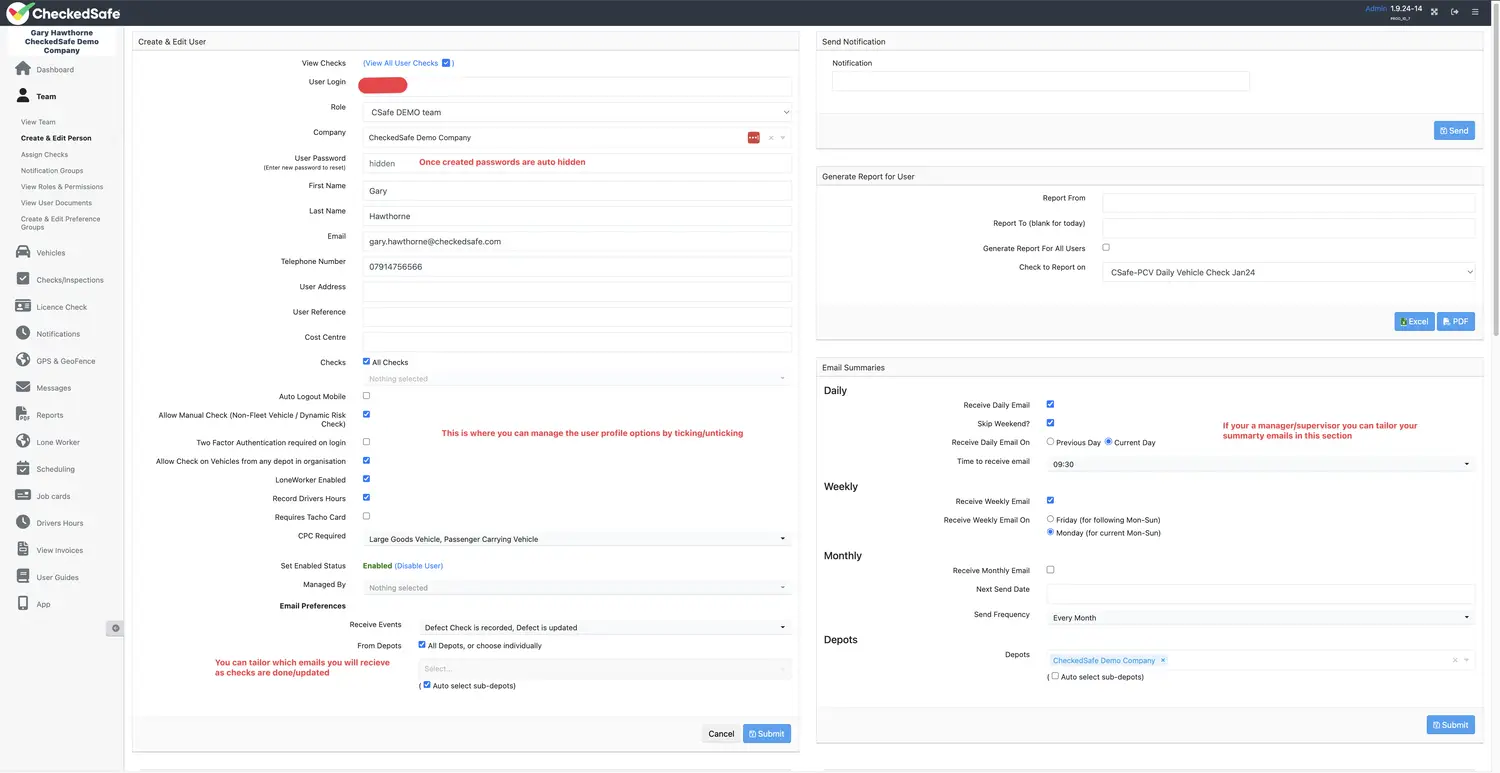The width and height of the screenshot is (1500, 773).
Task: Open the Role dropdown
Action: [577, 111]
